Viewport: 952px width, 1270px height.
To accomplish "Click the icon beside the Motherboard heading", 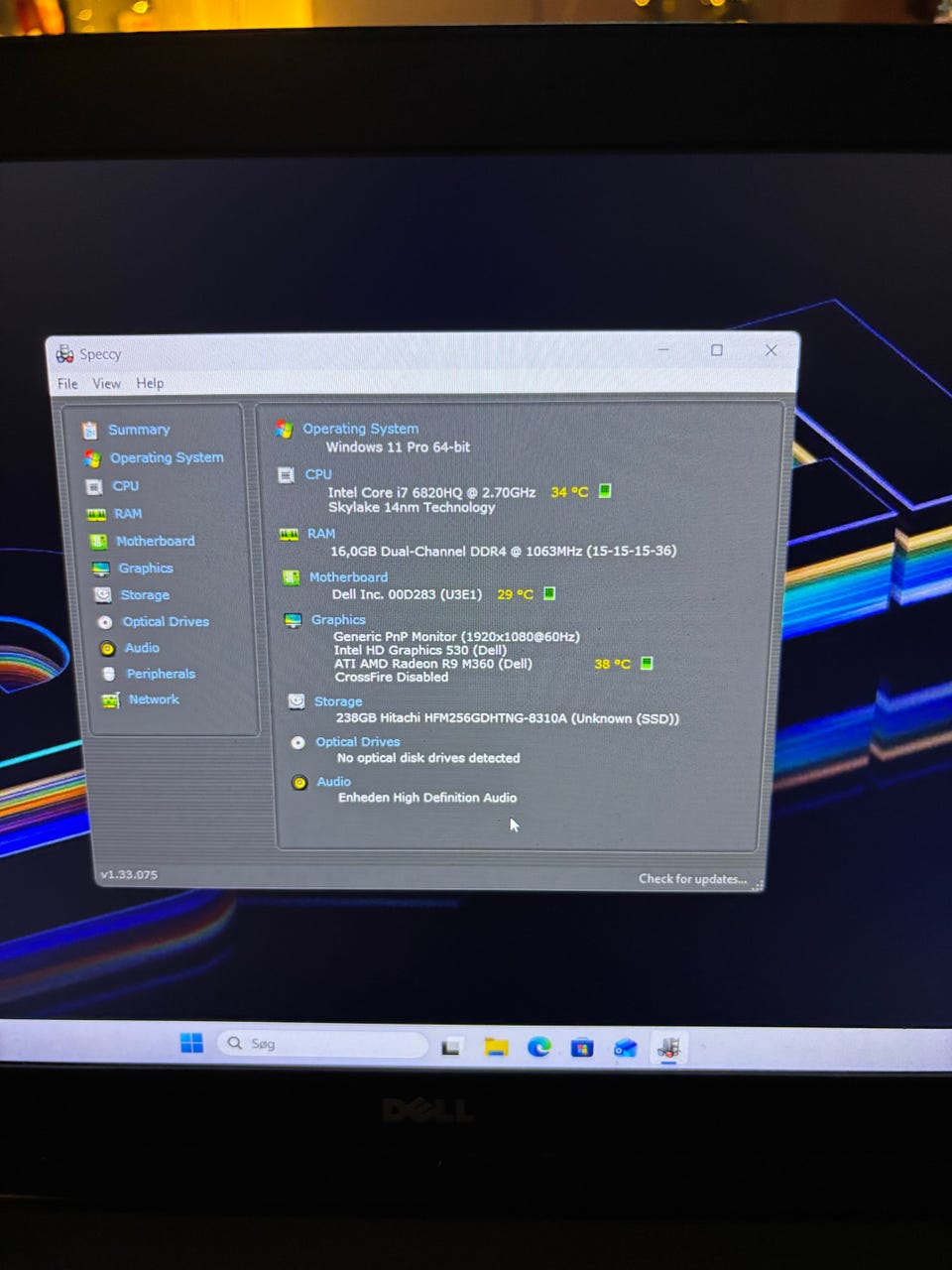I will pyautogui.click(x=291, y=577).
